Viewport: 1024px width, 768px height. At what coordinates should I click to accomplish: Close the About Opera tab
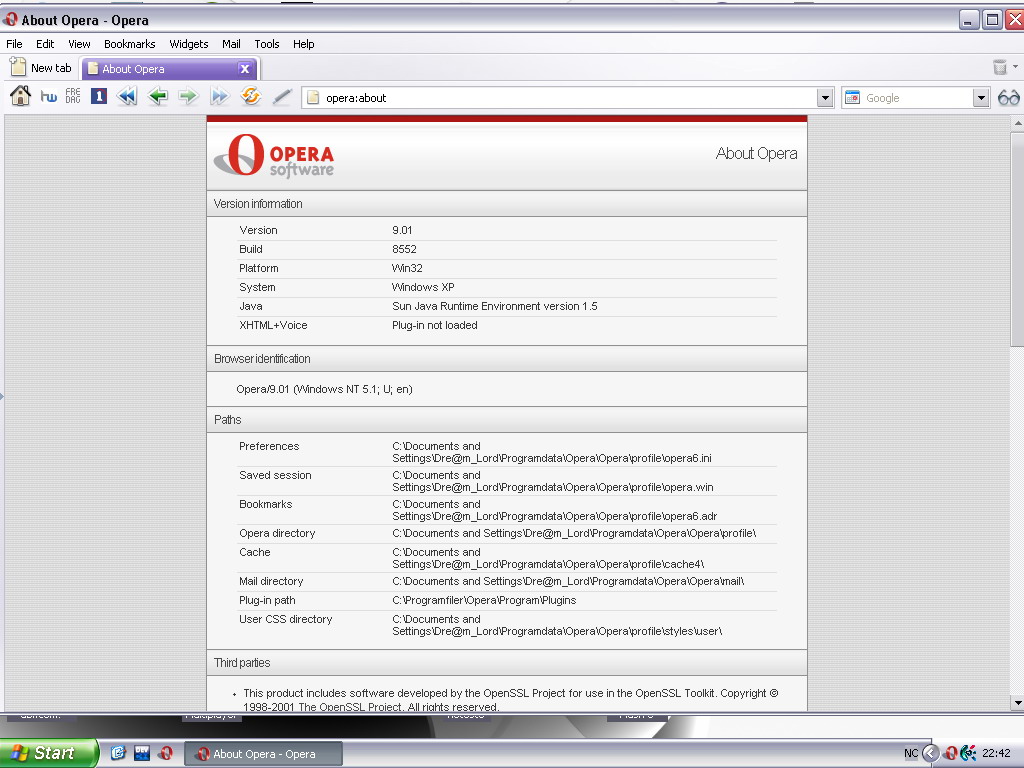pos(245,69)
